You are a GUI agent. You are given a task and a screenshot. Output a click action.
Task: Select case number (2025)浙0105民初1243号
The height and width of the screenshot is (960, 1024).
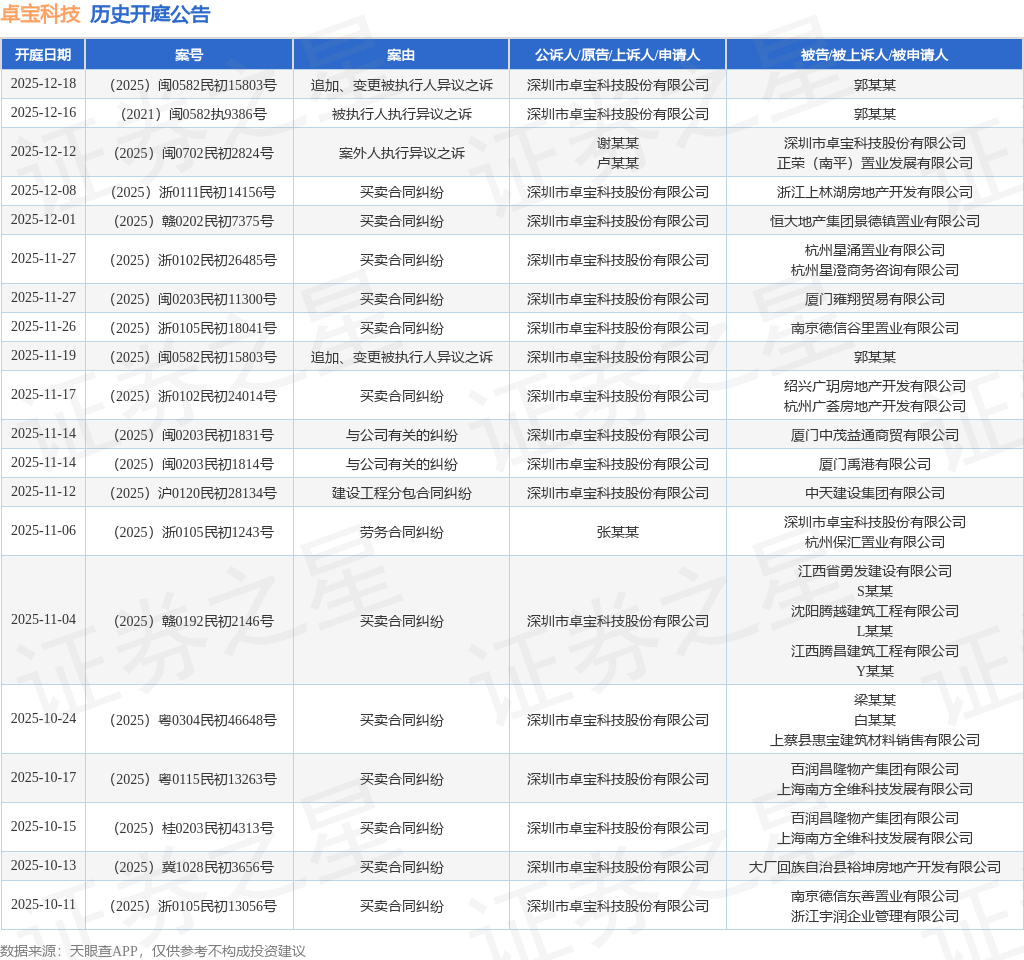tap(193, 532)
